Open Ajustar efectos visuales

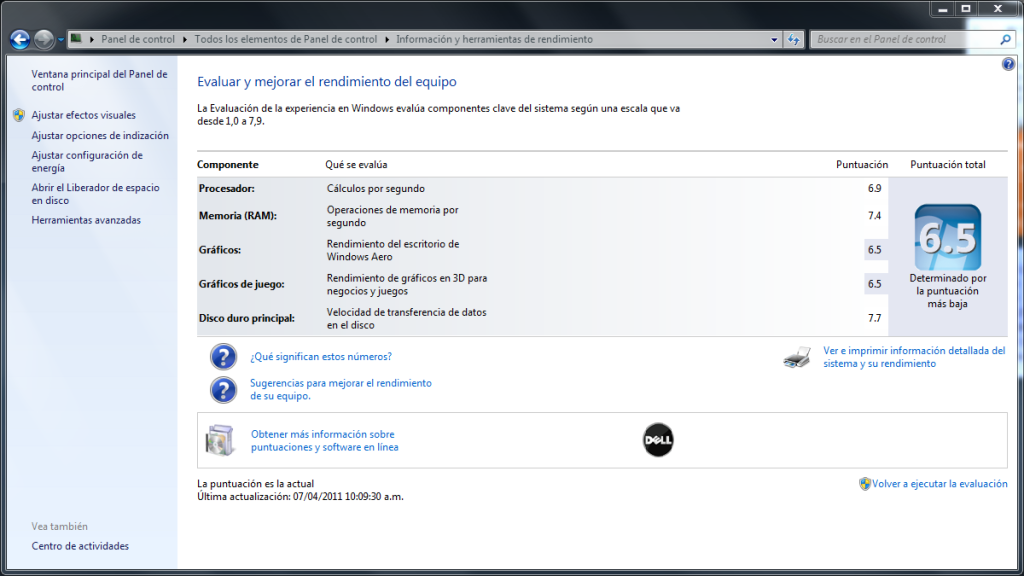pyautogui.click(x=84, y=115)
